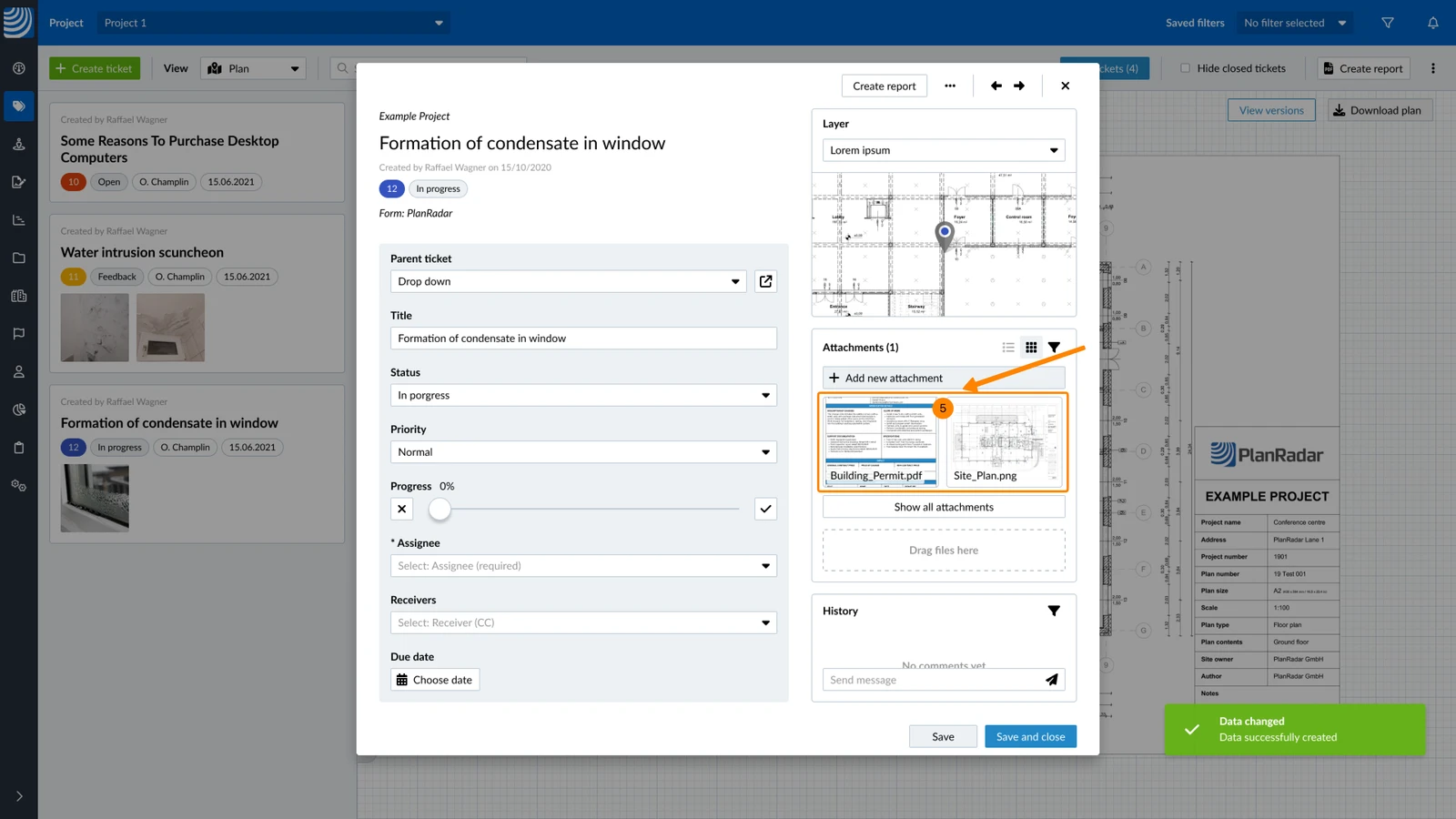Viewport: 1456px width, 819px height.
Task: Click Choose date for due date
Action: click(435, 680)
